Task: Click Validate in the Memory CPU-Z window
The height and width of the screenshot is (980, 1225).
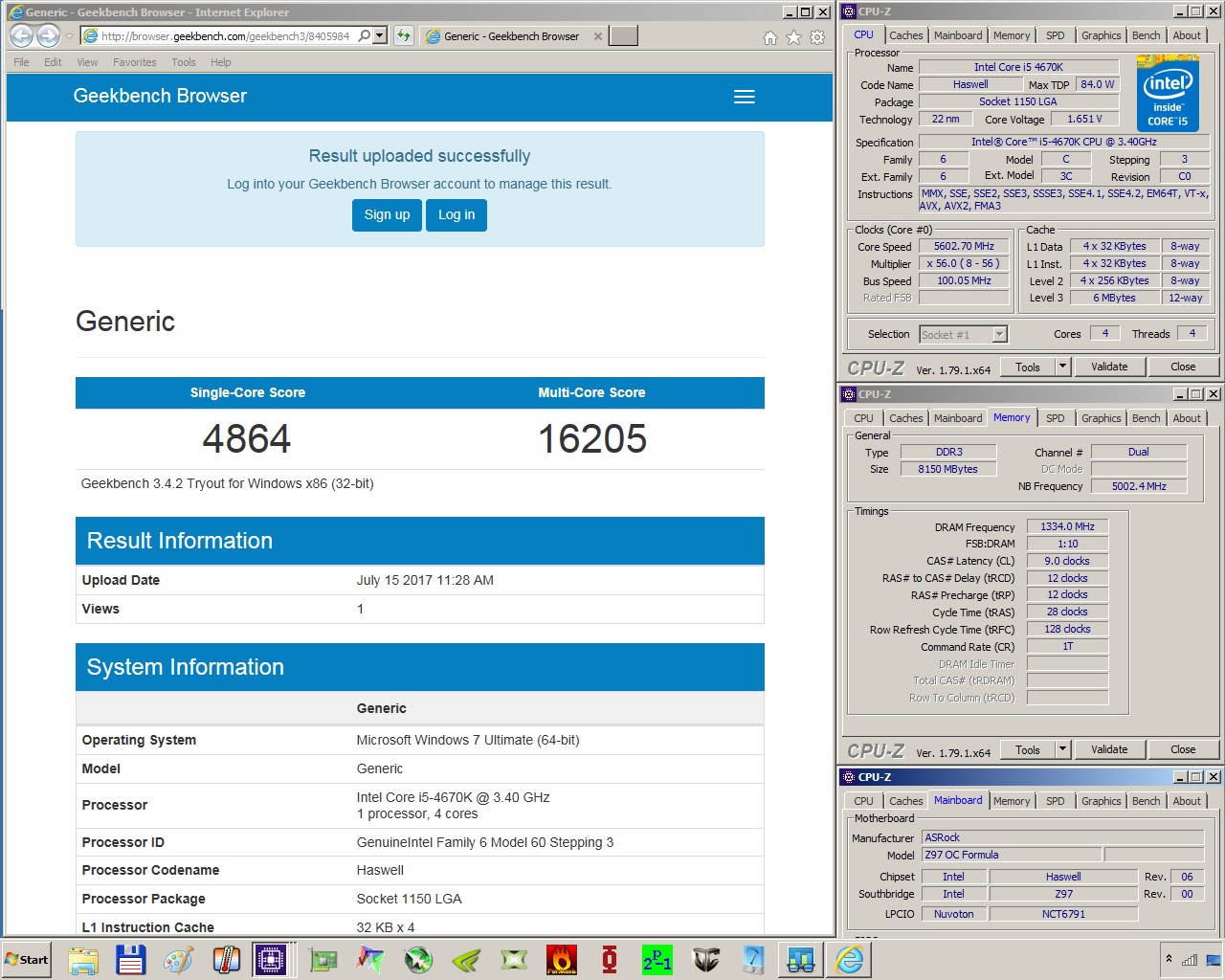Action: (x=1109, y=749)
